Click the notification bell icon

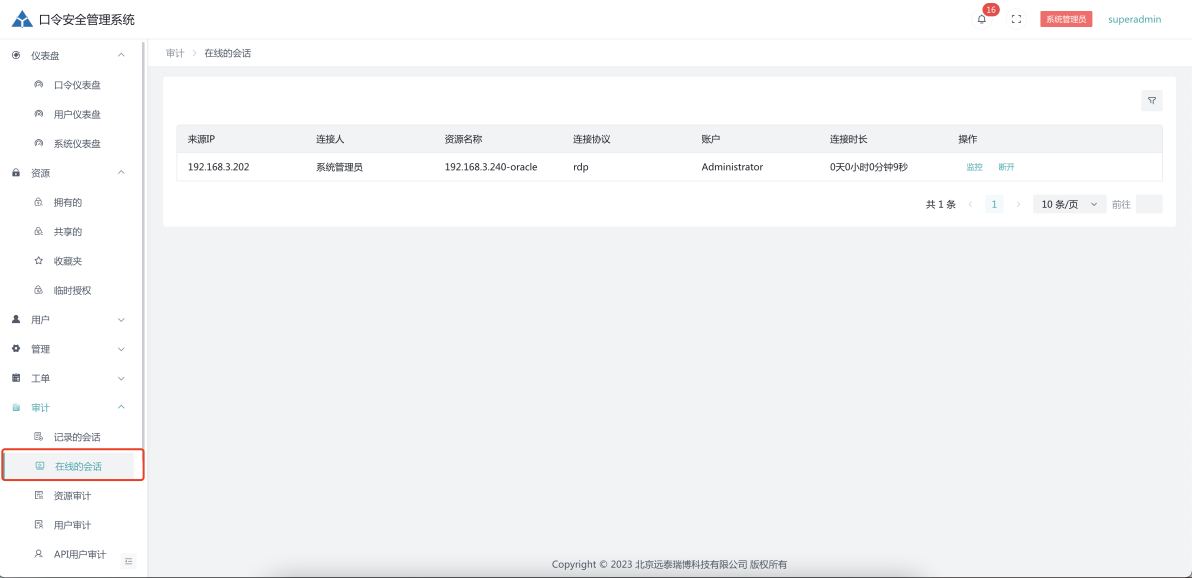coord(982,19)
